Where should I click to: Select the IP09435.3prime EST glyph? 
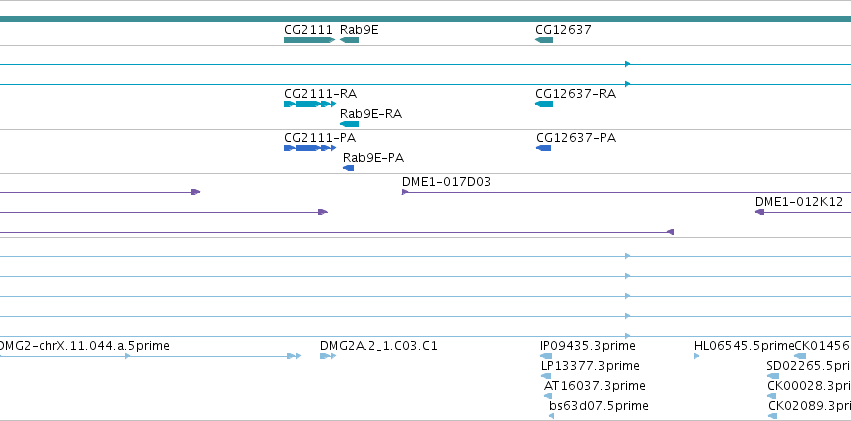point(546,356)
